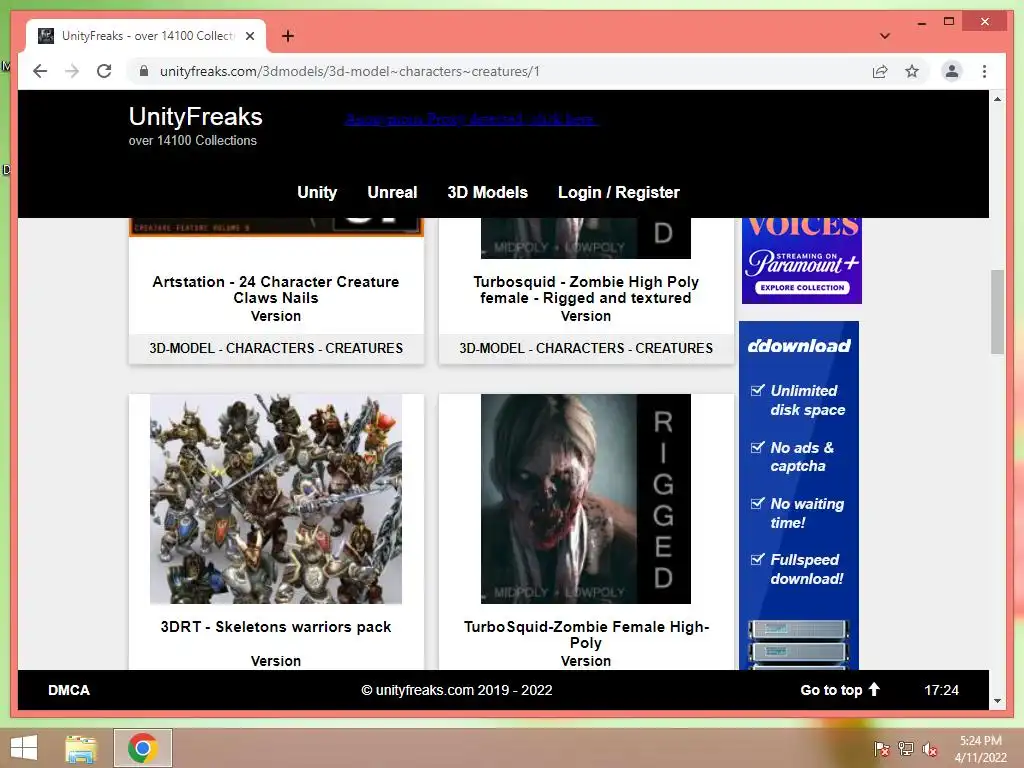Open 3DRT - Skeletons warriors pack title

pyautogui.click(x=276, y=626)
